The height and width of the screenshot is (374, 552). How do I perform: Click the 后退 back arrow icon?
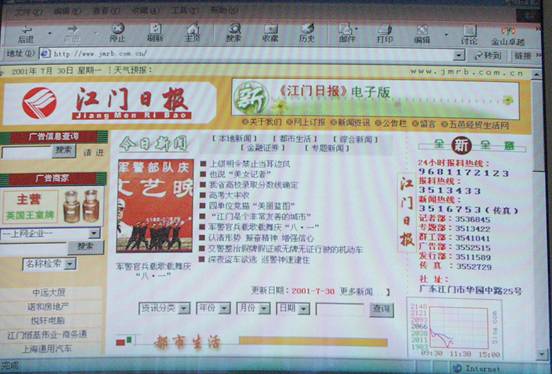26,29
